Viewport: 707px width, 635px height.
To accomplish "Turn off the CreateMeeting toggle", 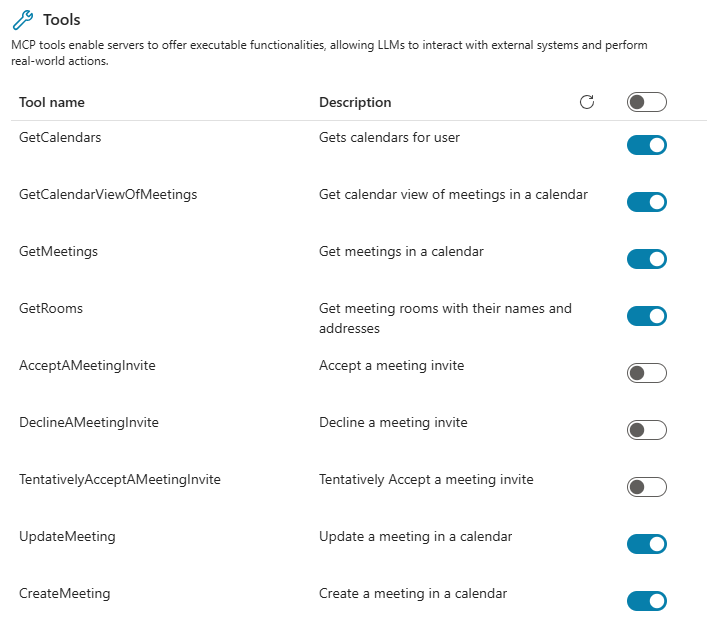I will pos(646,601).
